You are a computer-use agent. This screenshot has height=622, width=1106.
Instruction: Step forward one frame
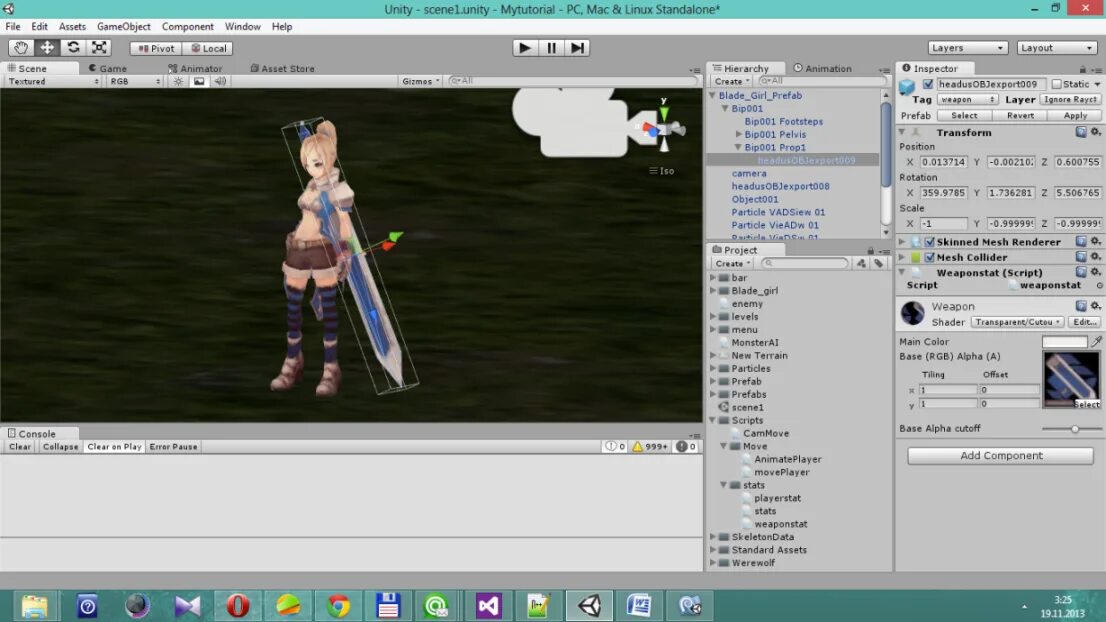click(x=577, y=47)
